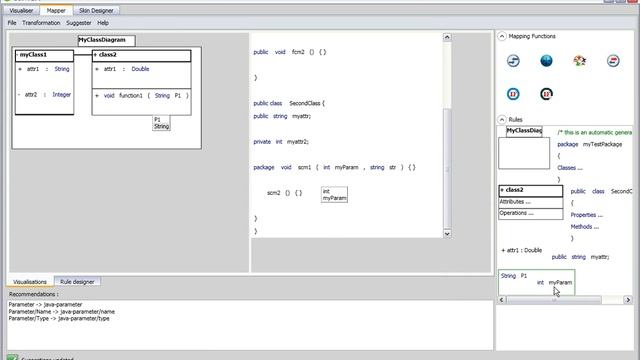Open the Transformation menu
640x360 pixels.
coord(41,23)
